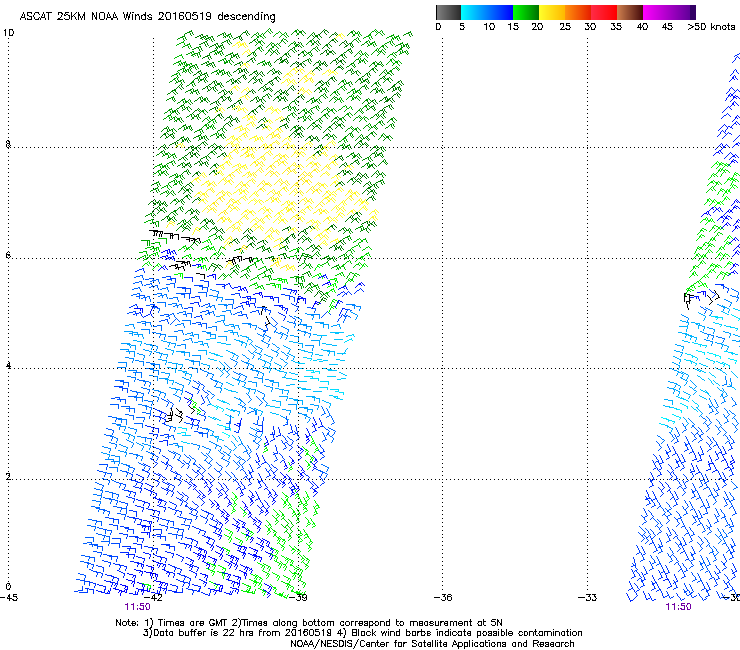The width and height of the screenshot is (740, 650).
Task: Click the 'Data buffer is 22 hrs' note line
Action: [362, 633]
